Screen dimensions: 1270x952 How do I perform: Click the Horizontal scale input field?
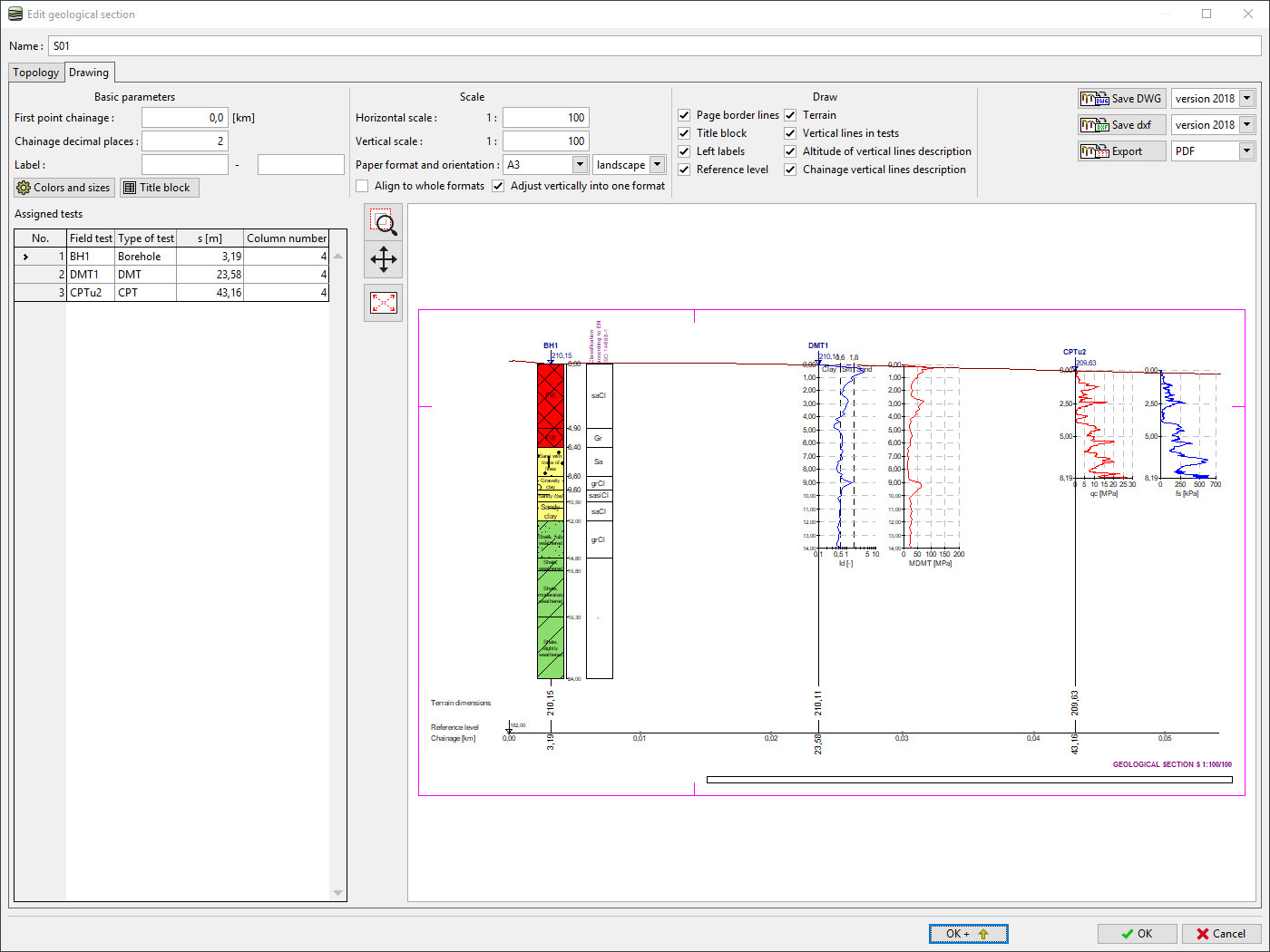pos(545,118)
